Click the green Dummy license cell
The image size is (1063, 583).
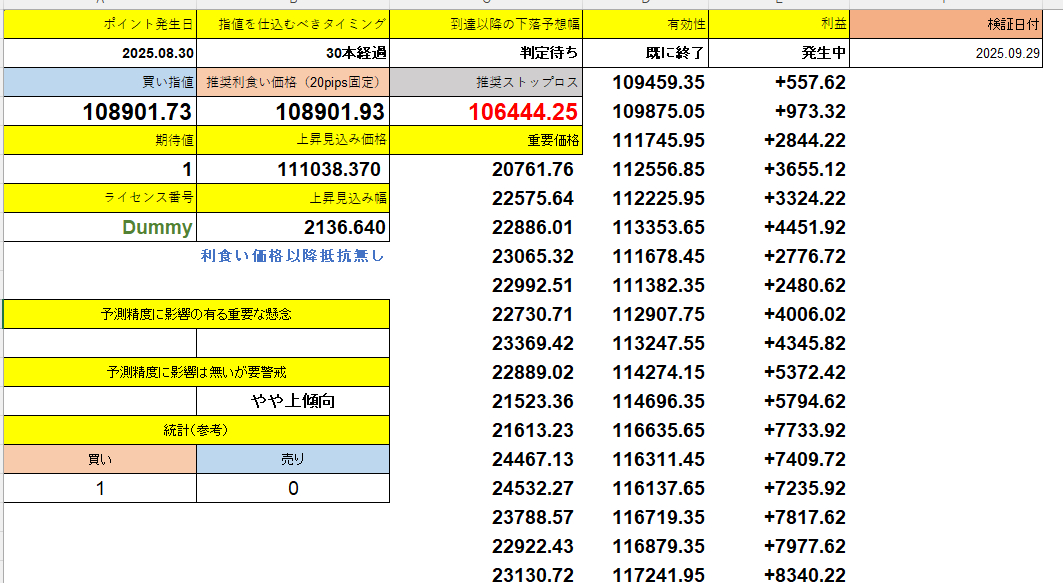(x=100, y=227)
